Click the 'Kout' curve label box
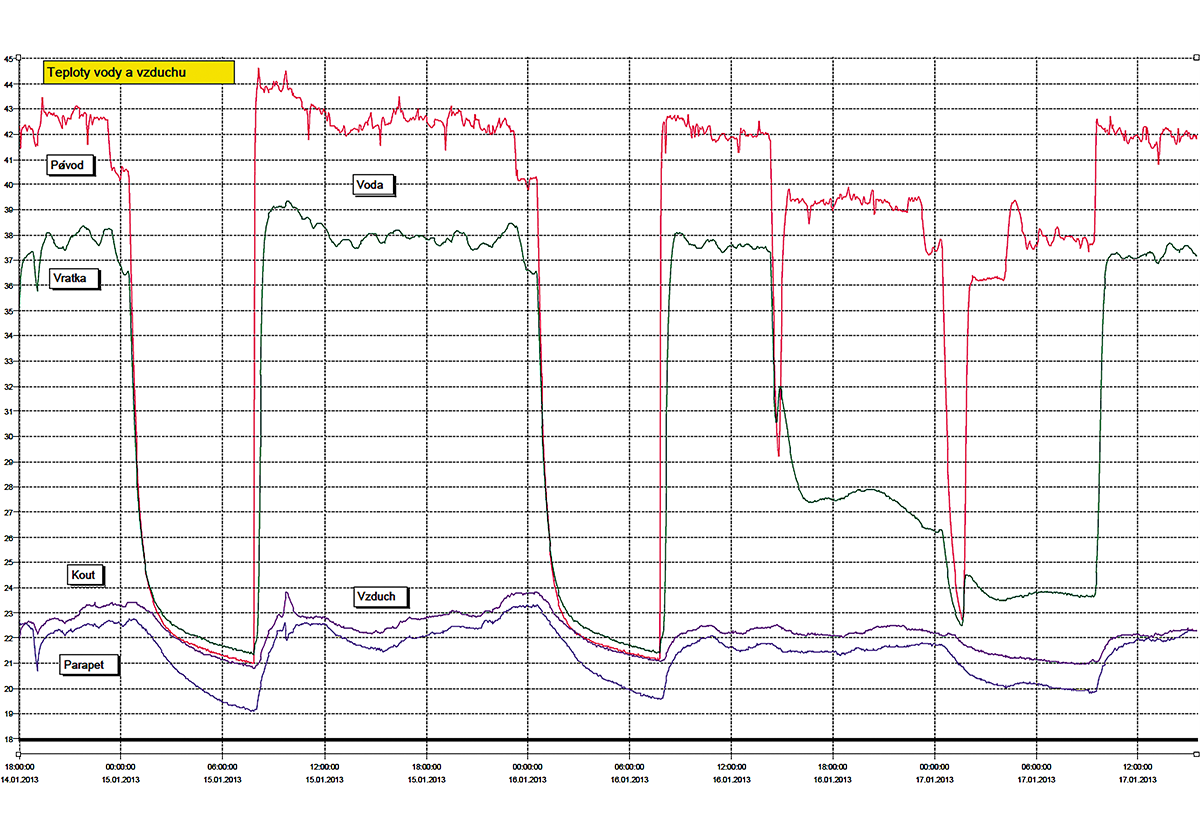The width and height of the screenshot is (1200, 831). tap(86, 575)
